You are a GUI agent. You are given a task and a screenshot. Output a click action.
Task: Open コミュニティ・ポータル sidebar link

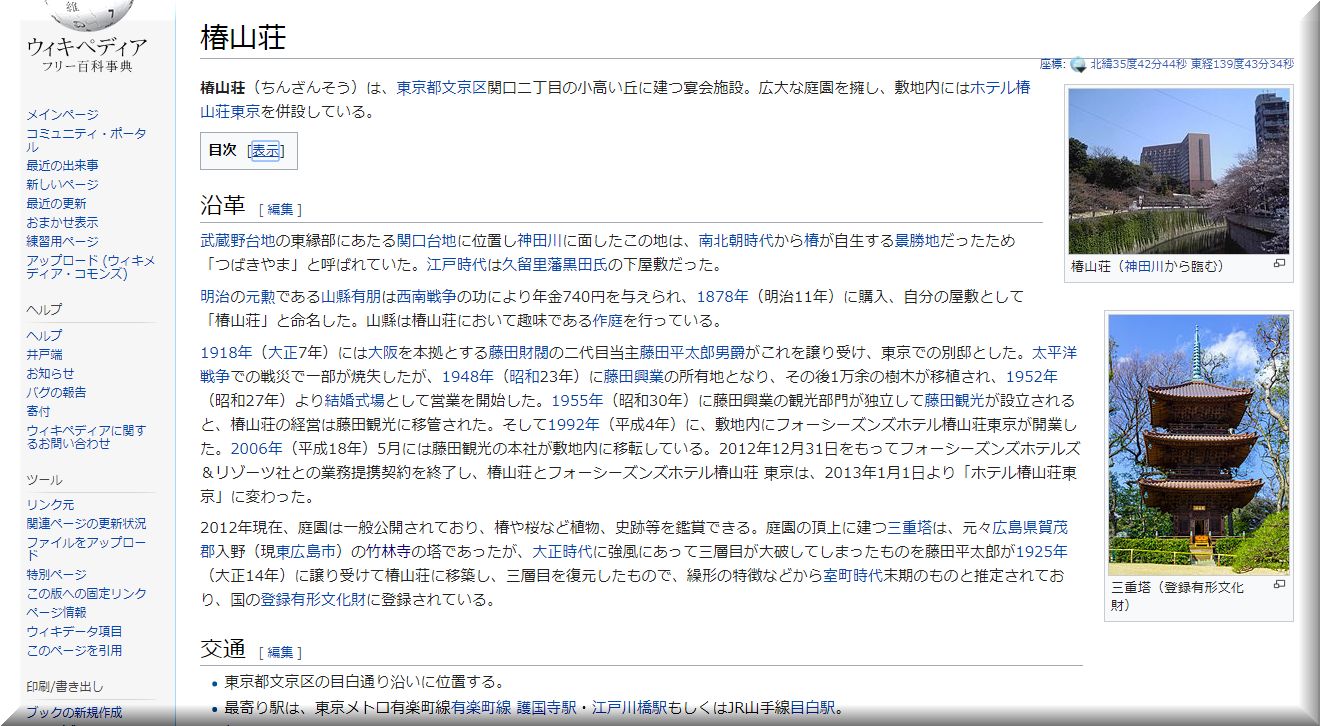pyautogui.click(x=86, y=140)
